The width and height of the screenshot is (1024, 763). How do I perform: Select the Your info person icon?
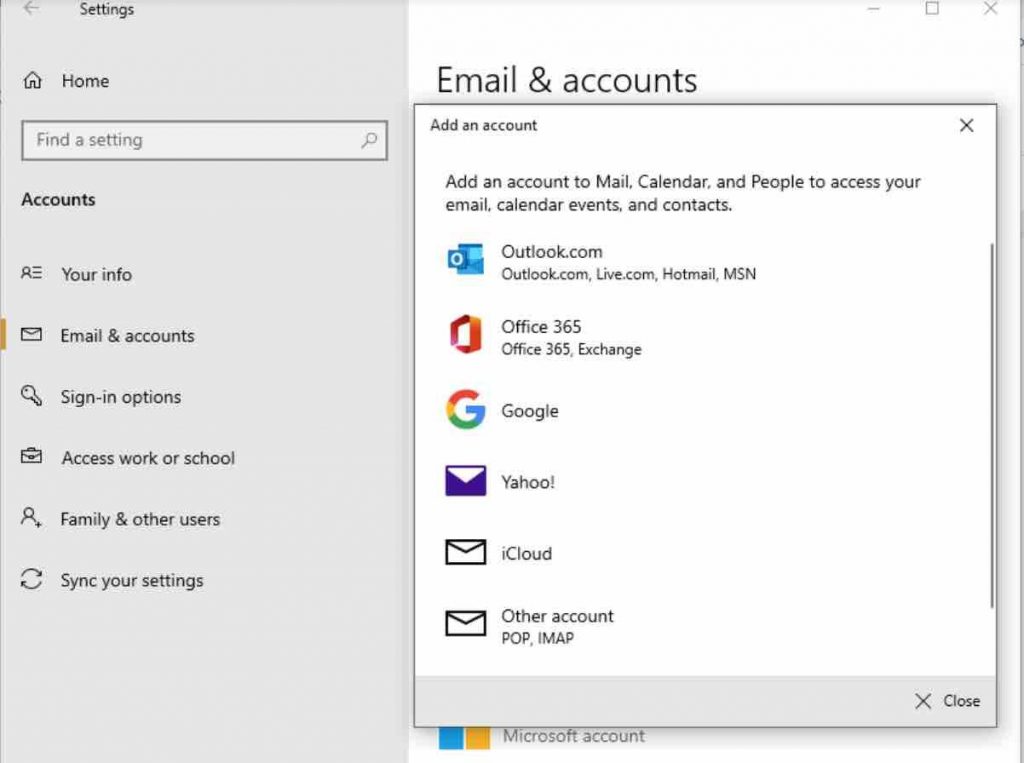[x=33, y=274]
